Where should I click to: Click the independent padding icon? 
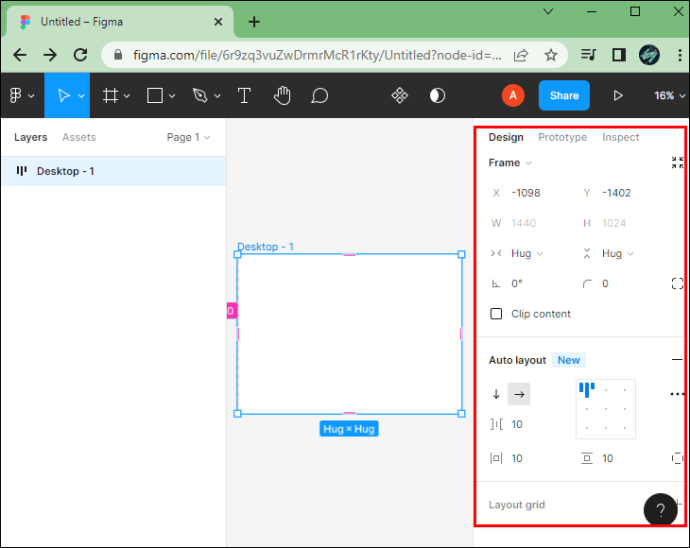678,458
